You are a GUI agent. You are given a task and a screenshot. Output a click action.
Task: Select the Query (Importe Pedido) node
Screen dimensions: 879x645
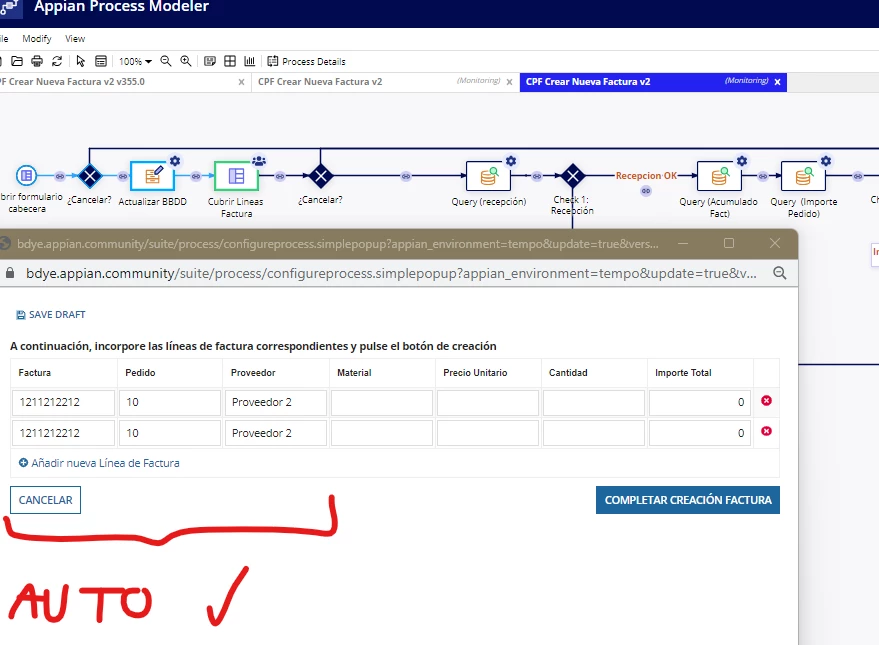coord(803,176)
